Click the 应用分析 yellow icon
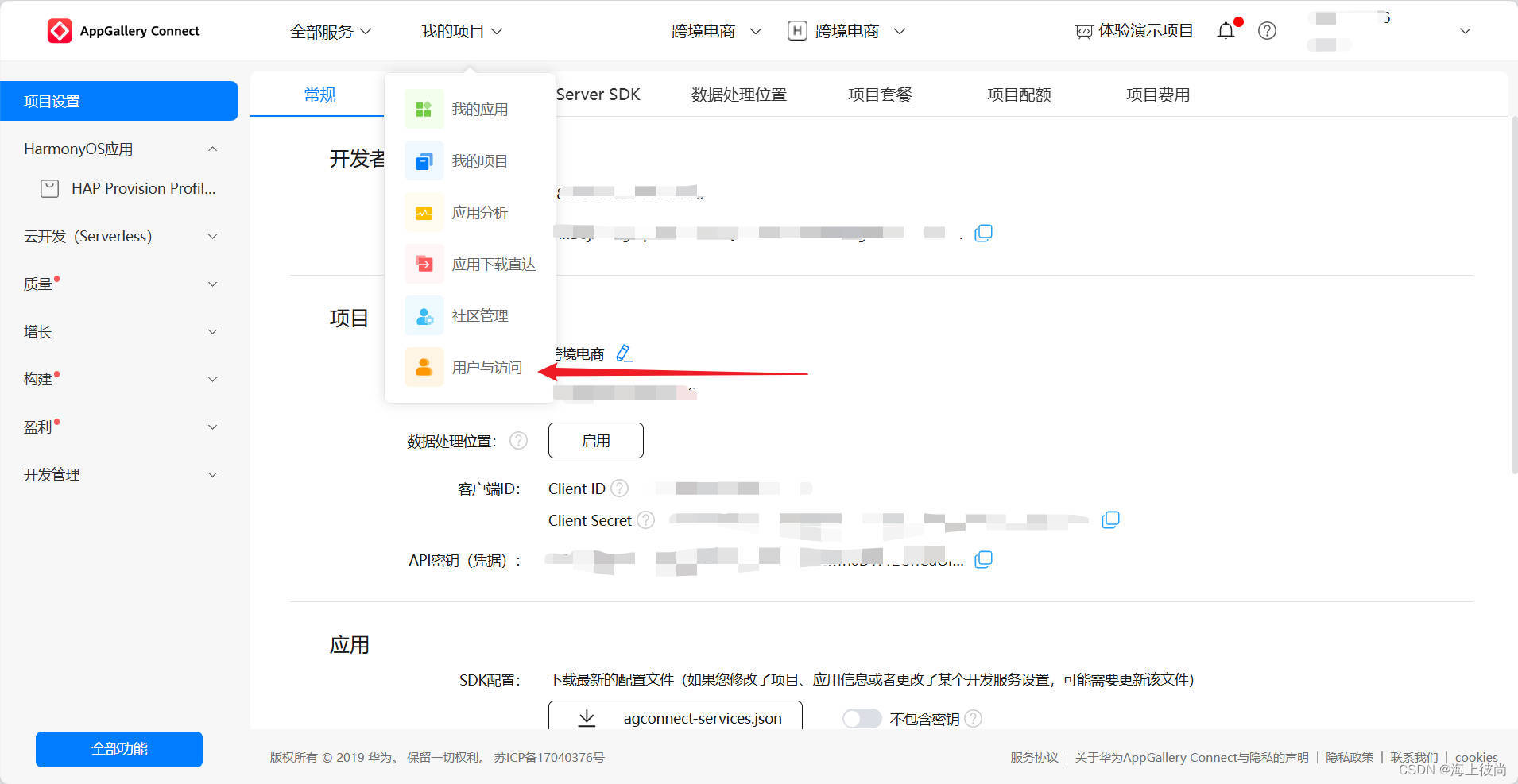This screenshot has height=784, width=1518. [x=424, y=212]
